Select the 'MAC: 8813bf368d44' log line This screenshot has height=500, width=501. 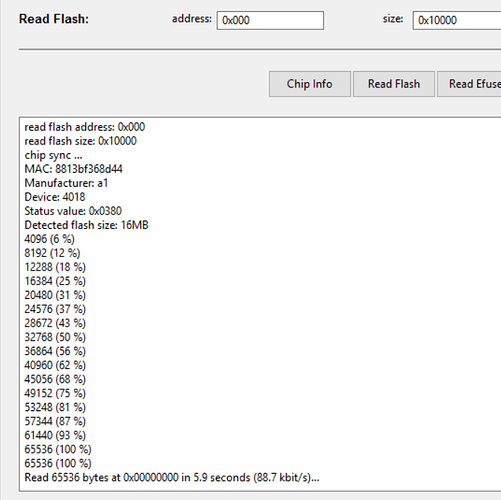73,169
